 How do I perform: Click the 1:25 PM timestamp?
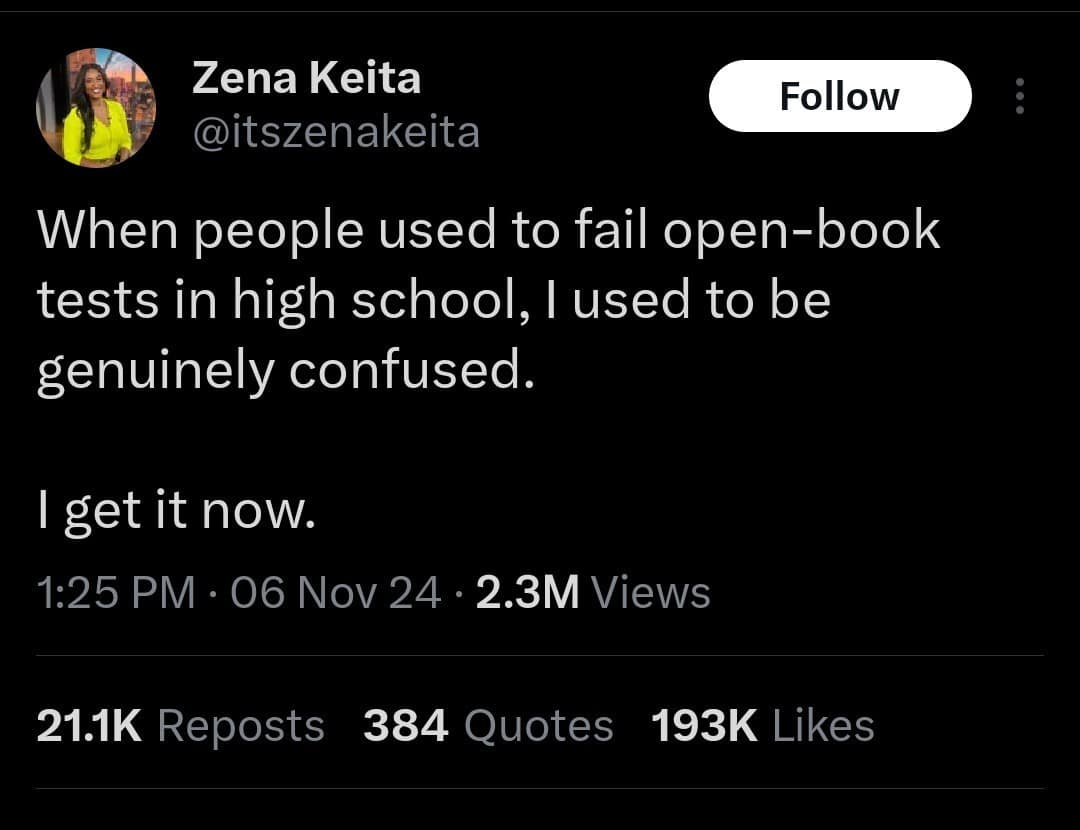tap(116, 593)
